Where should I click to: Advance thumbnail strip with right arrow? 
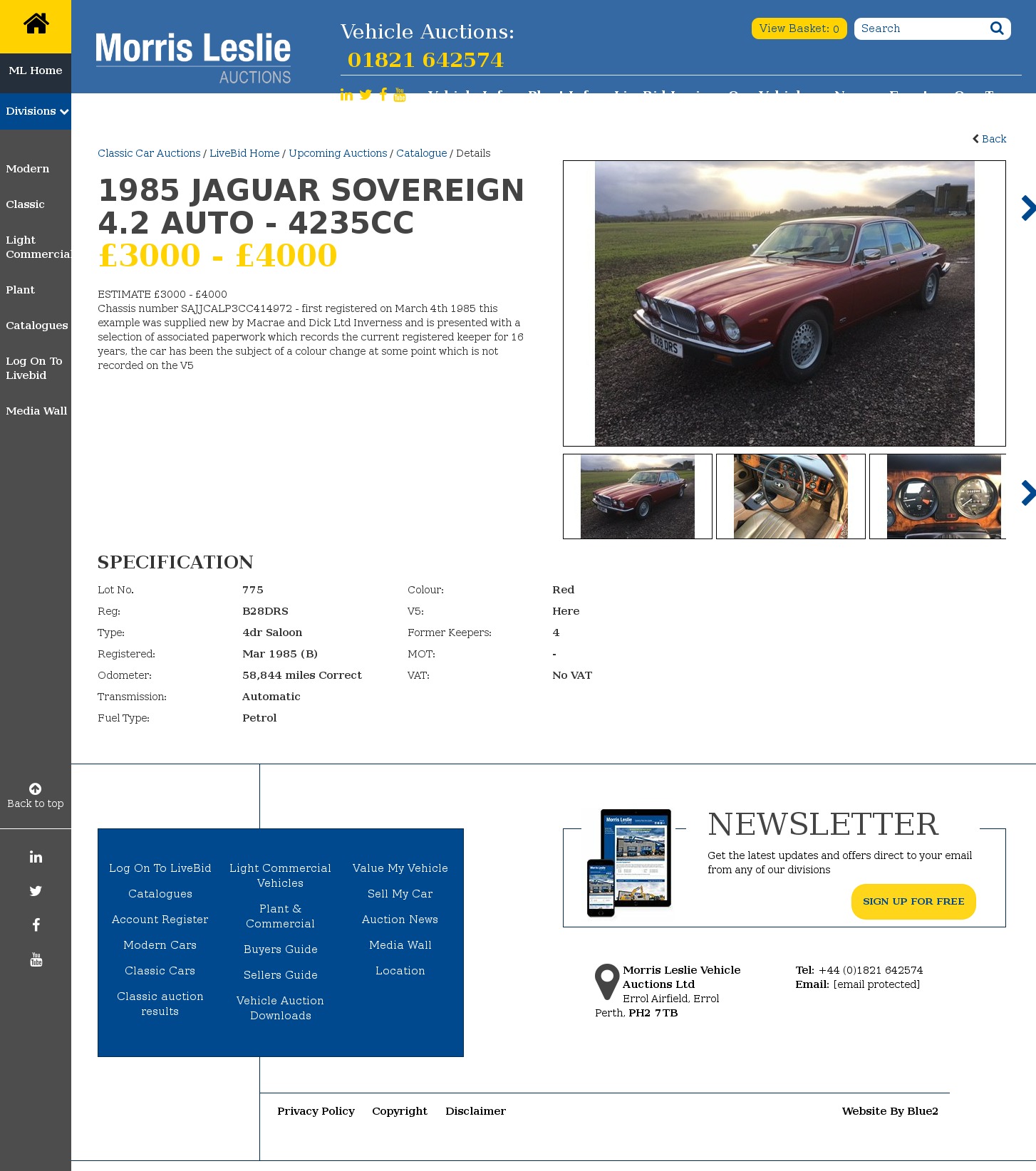[1028, 493]
